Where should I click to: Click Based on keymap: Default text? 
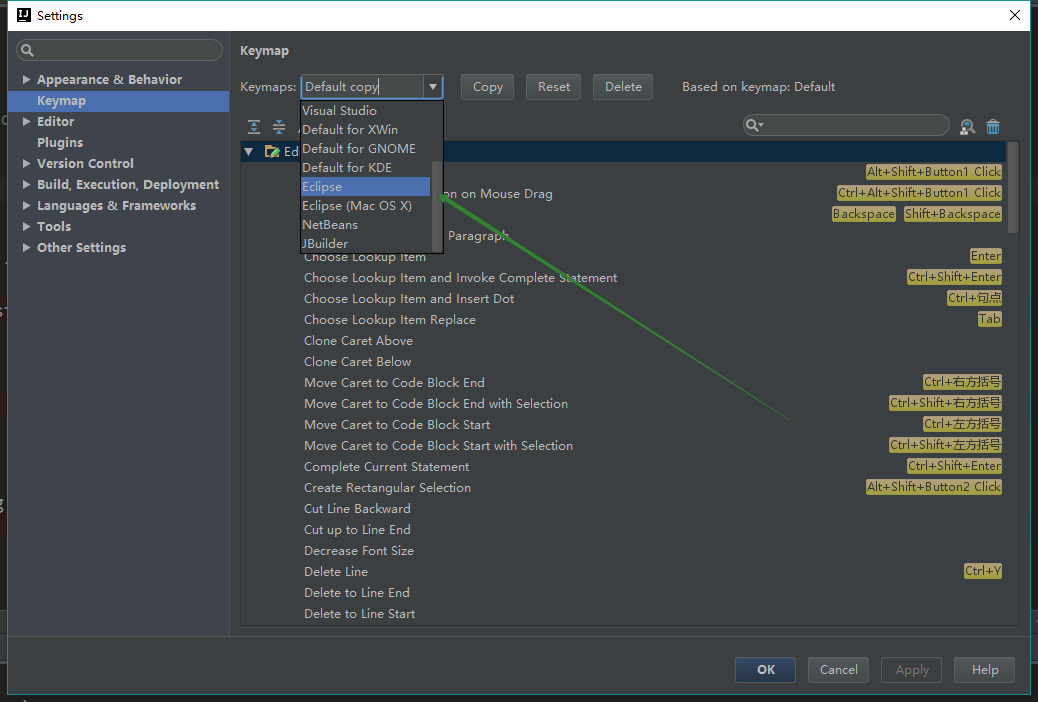tap(758, 87)
